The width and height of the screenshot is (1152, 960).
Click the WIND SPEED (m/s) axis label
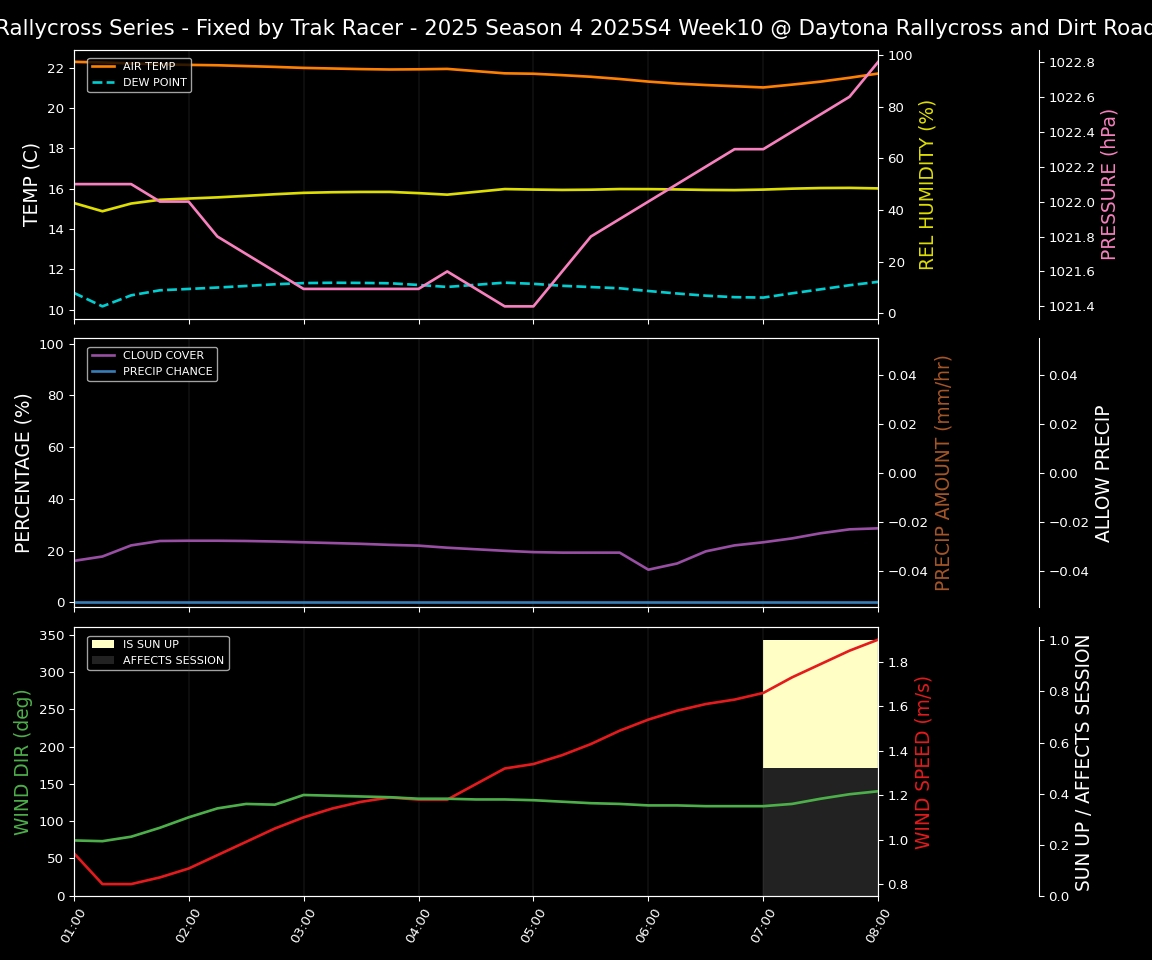click(x=923, y=762)
